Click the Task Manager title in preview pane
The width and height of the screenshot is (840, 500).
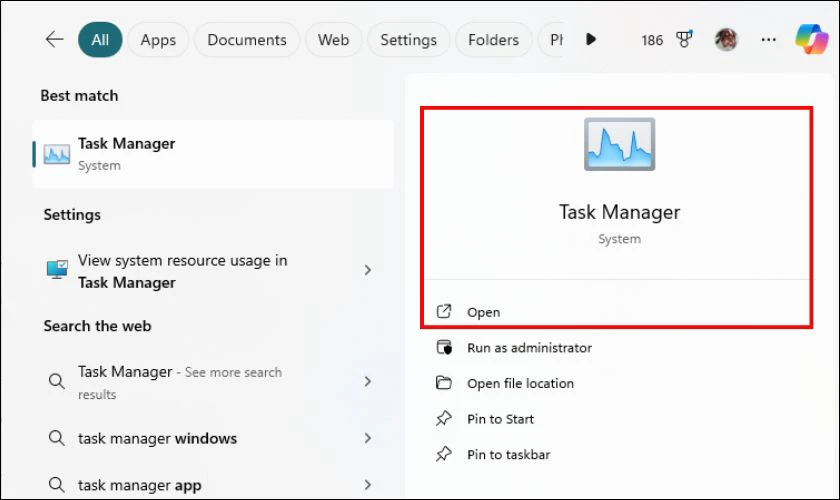619,212
